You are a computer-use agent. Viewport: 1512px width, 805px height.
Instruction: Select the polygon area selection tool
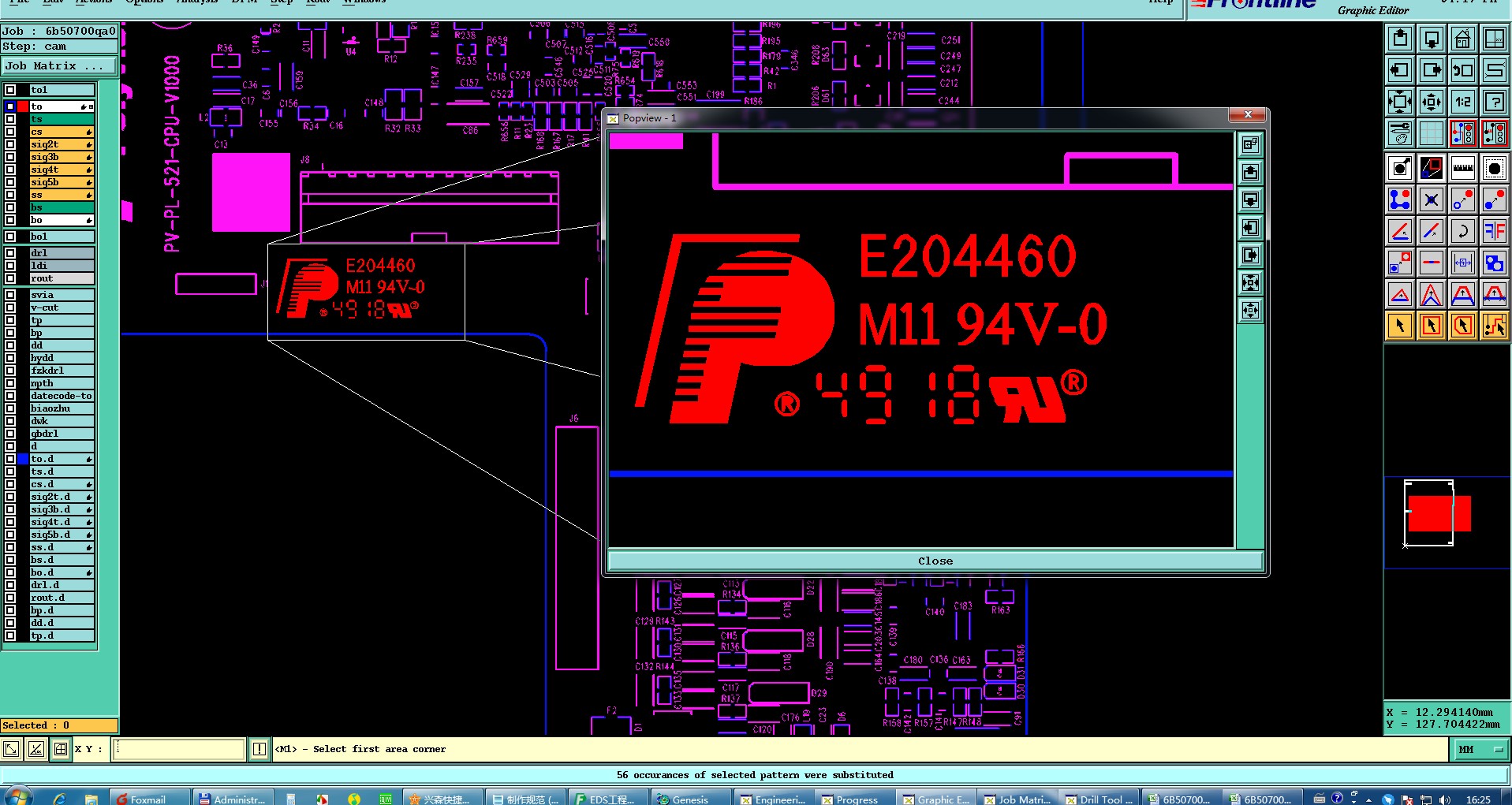tap(1463, 326)
